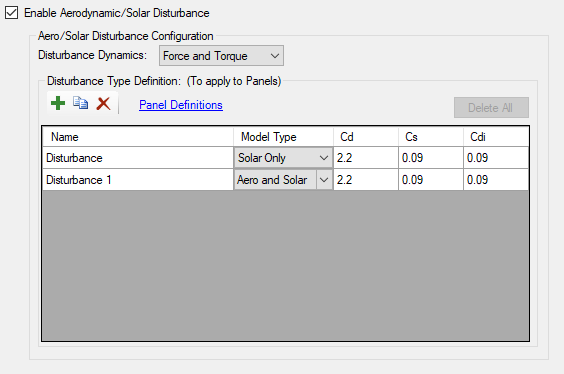Uncheck Enable Aerodynamic/Solar Disturbance checkbox
Viewport: 564px width, 374px height.
(12, 13)
